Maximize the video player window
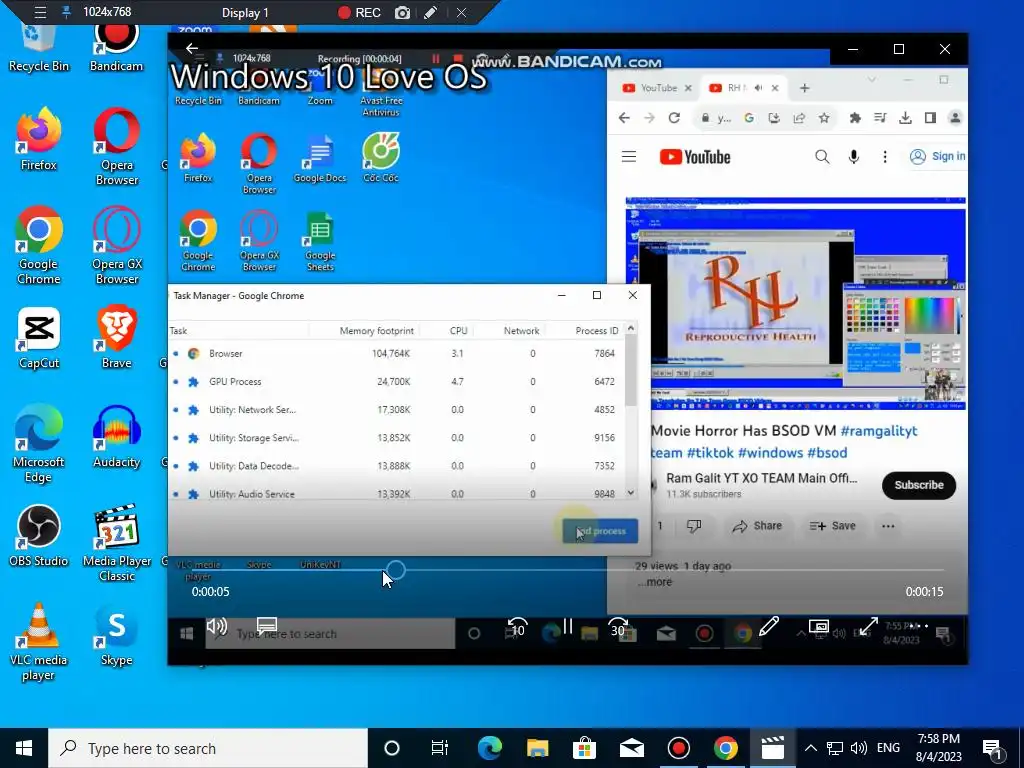This screenshot has height=768, width=1024. [899, 49]
